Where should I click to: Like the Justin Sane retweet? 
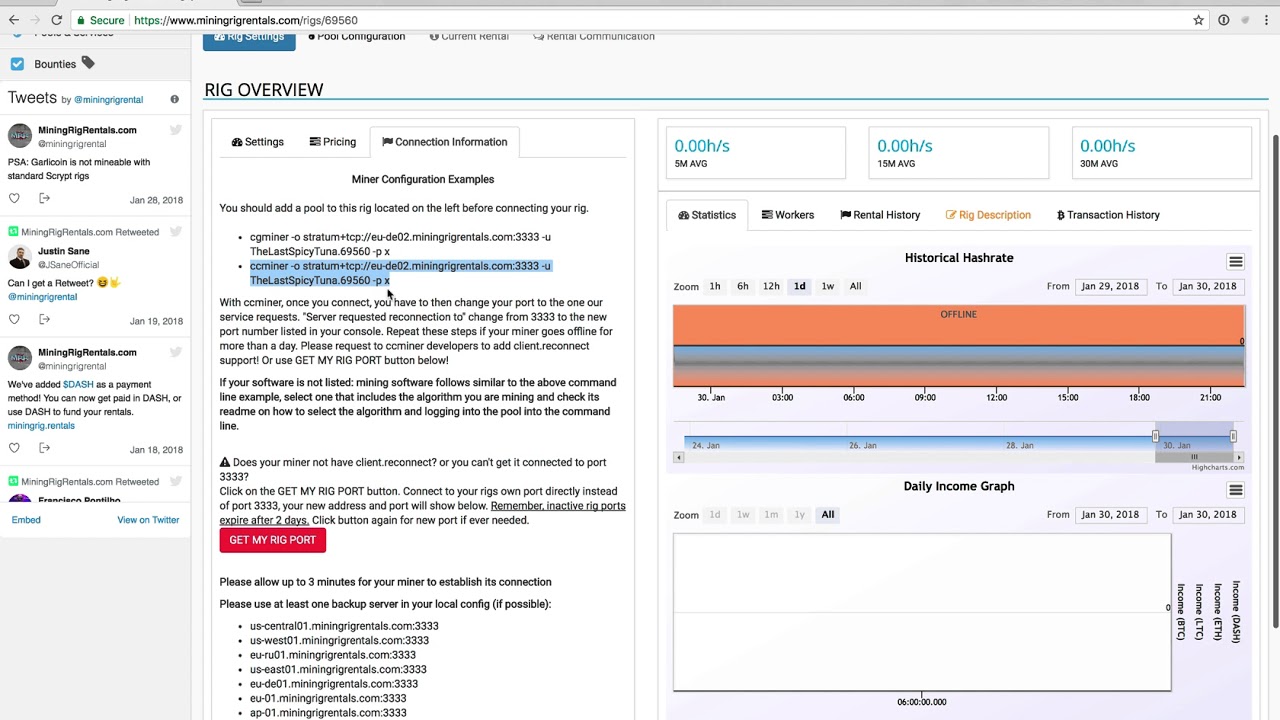tap(14, 319)
